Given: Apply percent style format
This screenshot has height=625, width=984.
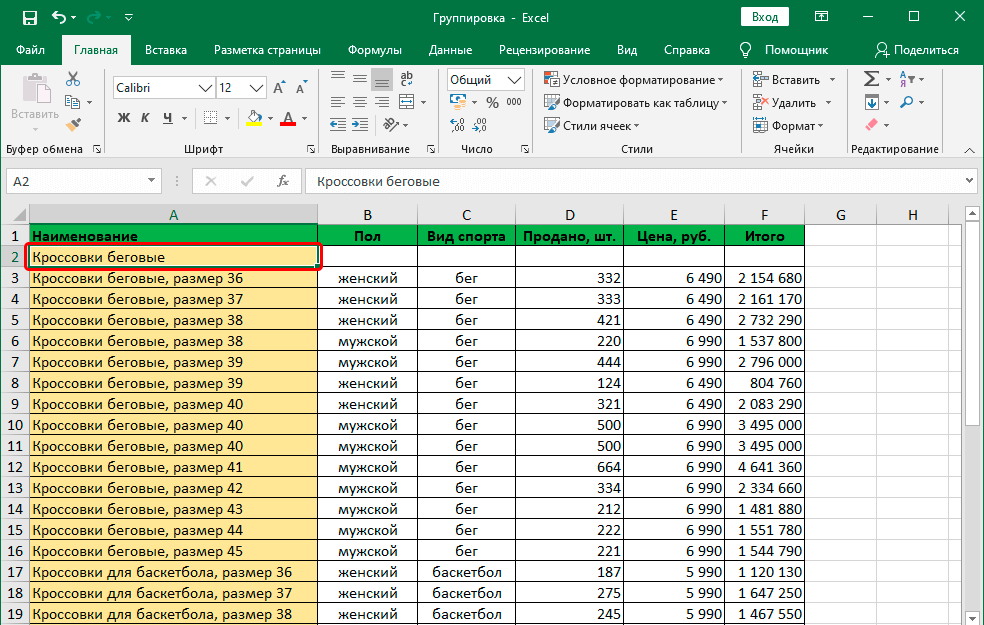Looking at the screenshot, I should pos(493,102).
